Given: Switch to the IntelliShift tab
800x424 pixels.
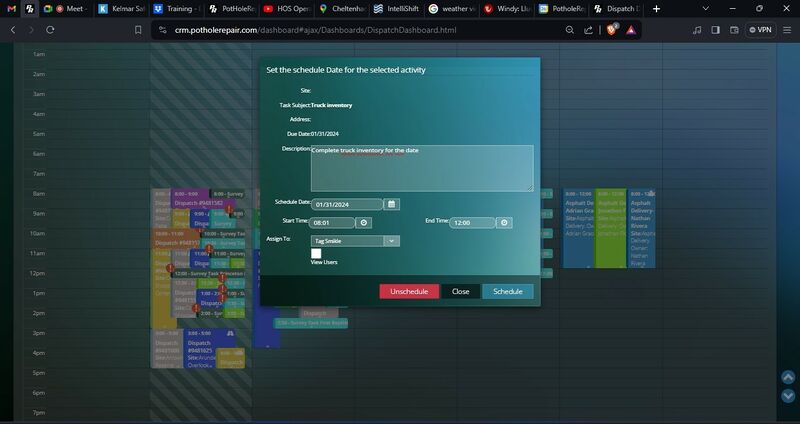Looking at the screenshot, I should [396, 9].
